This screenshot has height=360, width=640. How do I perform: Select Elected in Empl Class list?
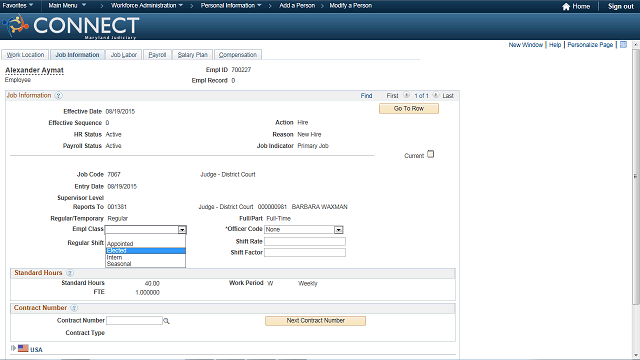[x=145, y=251]
